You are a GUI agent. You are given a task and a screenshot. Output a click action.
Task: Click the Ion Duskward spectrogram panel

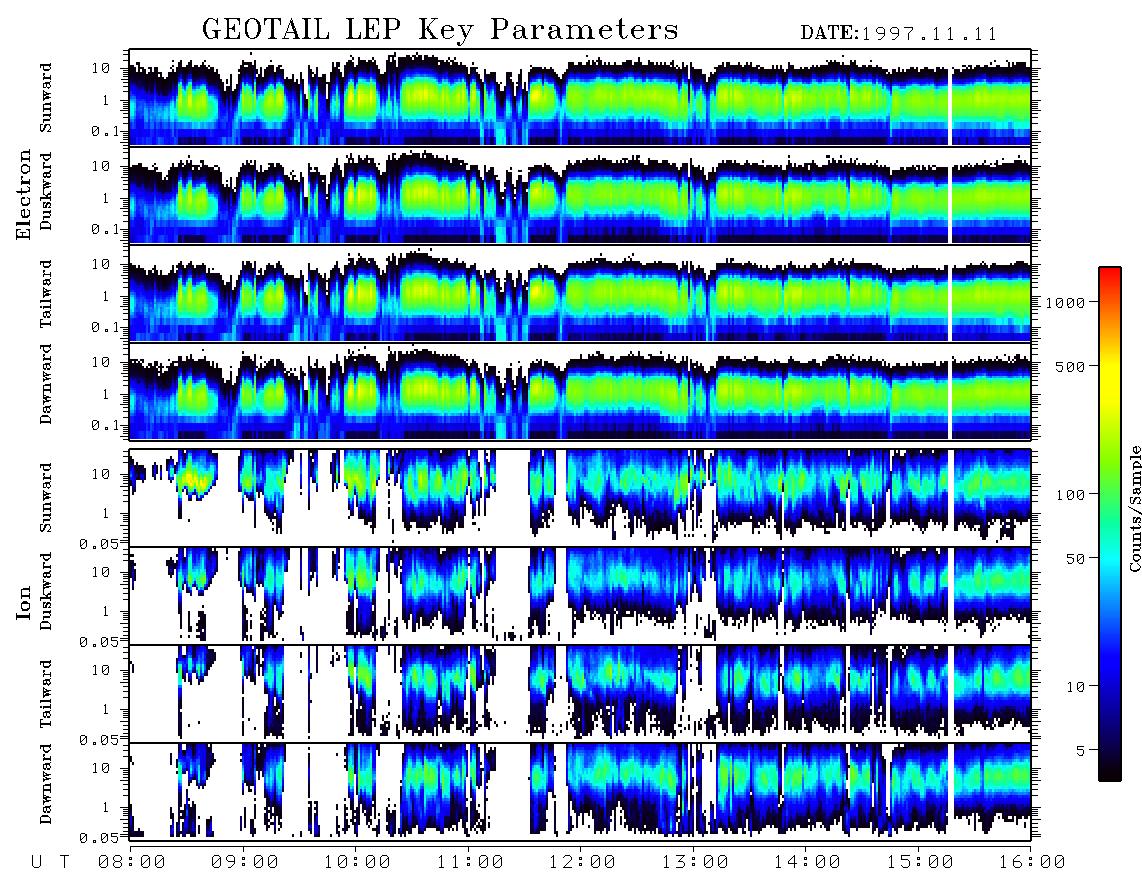pyautogui.click(x=580, y=596)
